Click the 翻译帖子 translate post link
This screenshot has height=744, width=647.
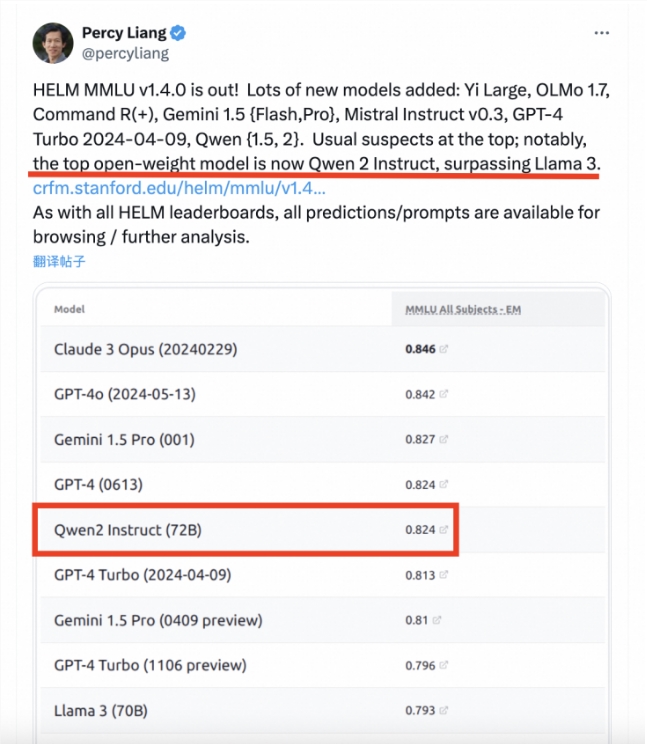(59, 262)
